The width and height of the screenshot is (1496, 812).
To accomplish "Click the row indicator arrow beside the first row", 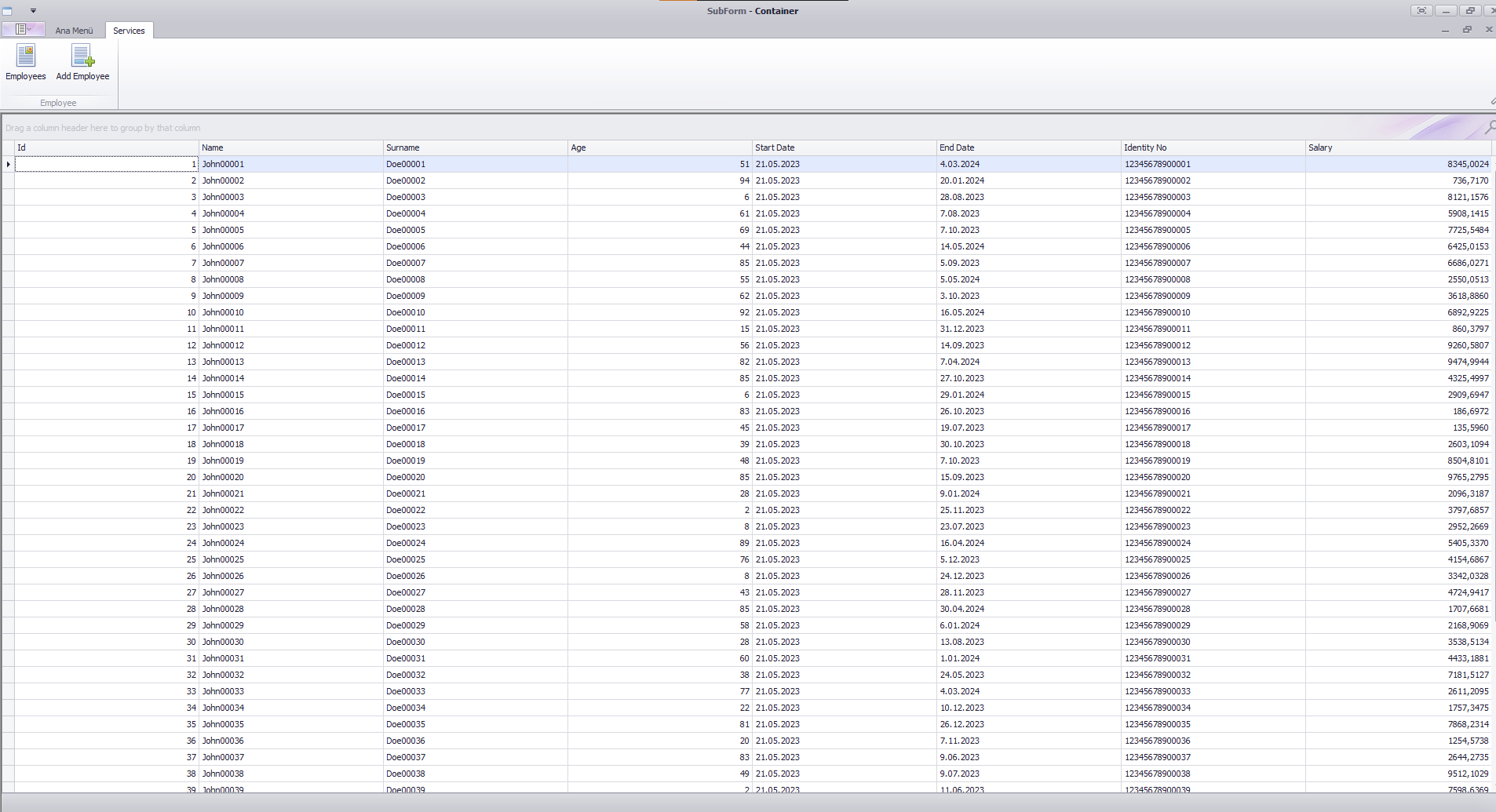I will click(6, 164).
